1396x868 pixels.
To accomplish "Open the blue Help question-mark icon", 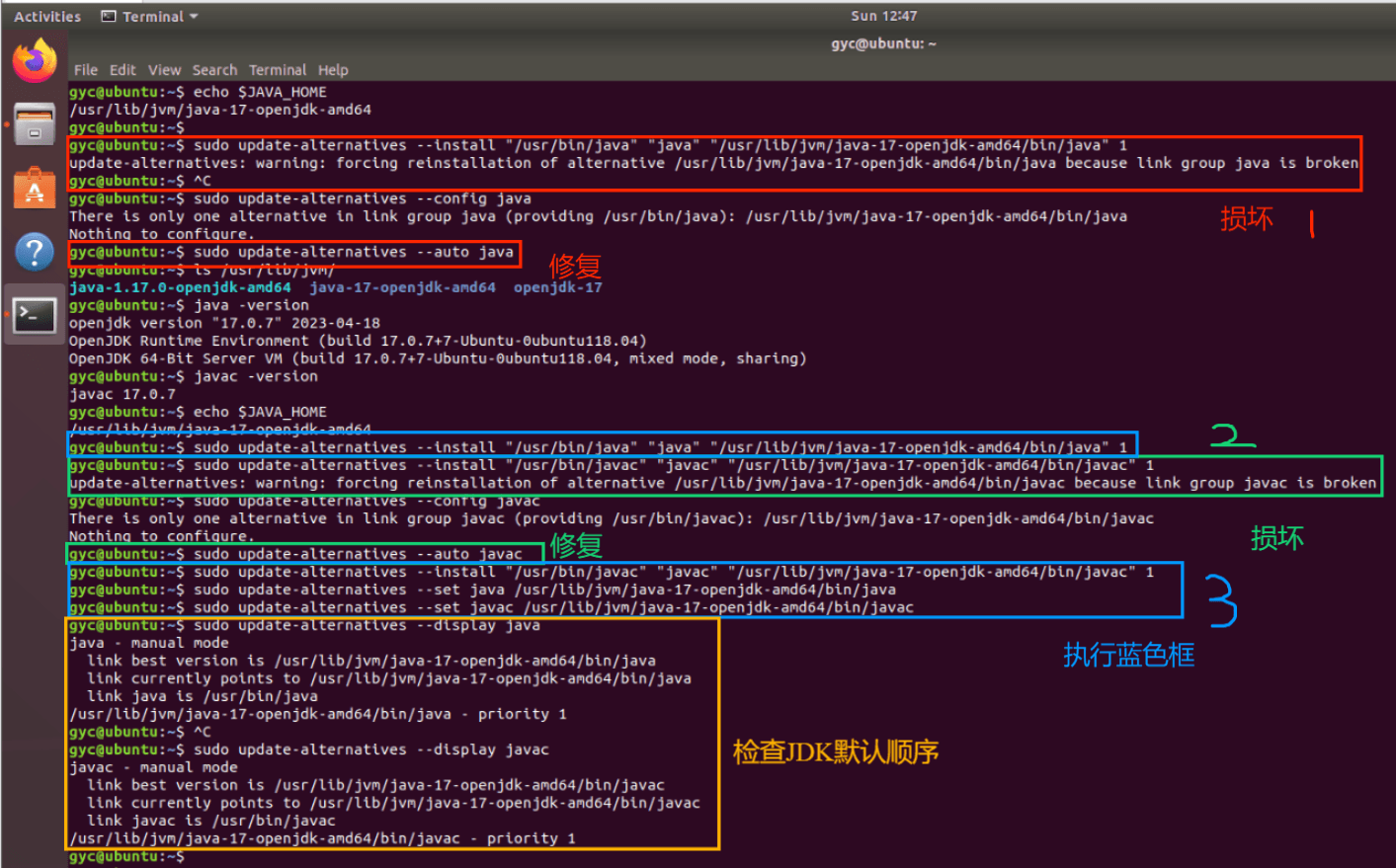I will tap(33, 251).
